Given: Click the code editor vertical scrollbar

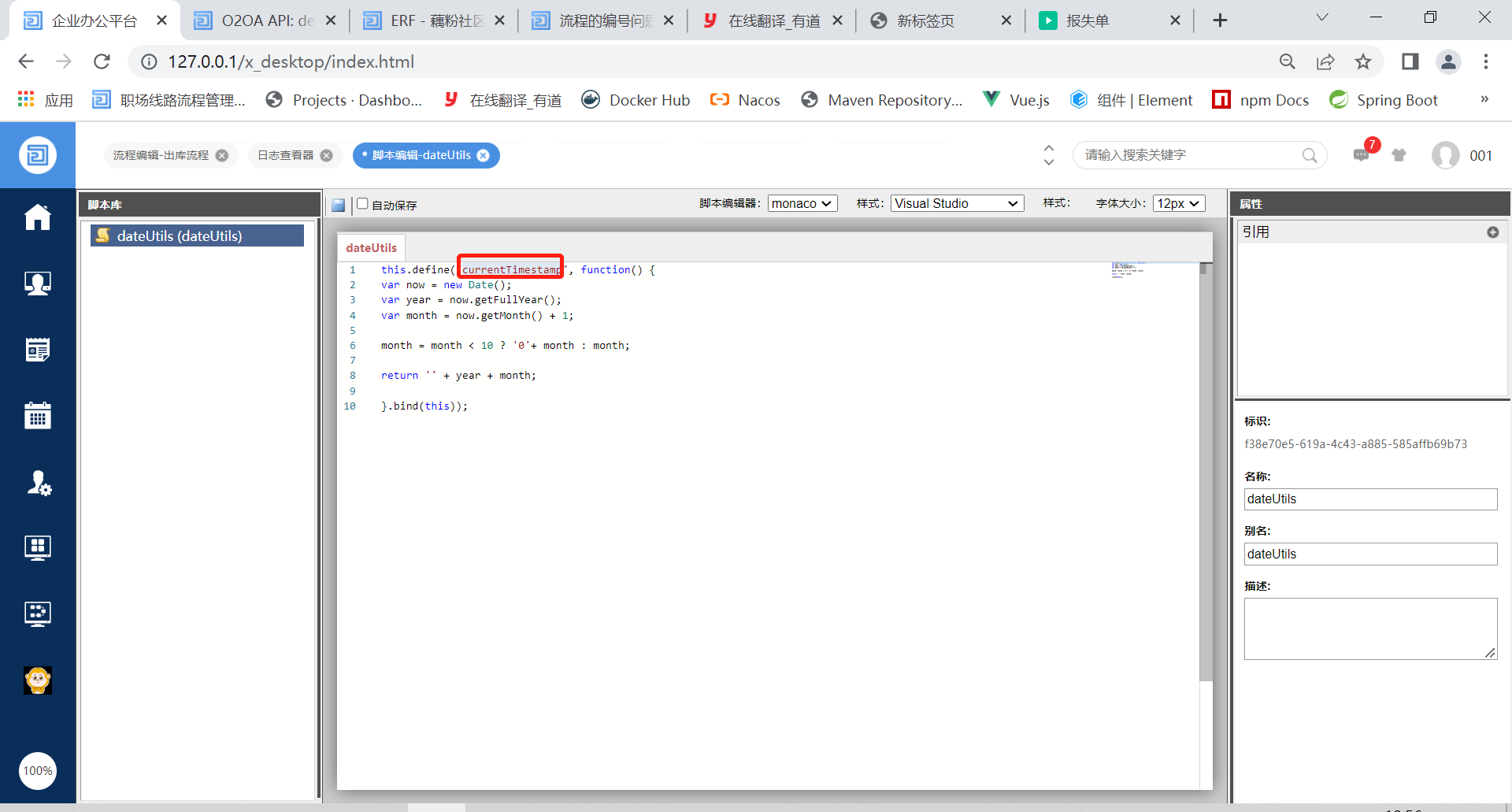Looking at the screenshot, I should point(1205,473).
